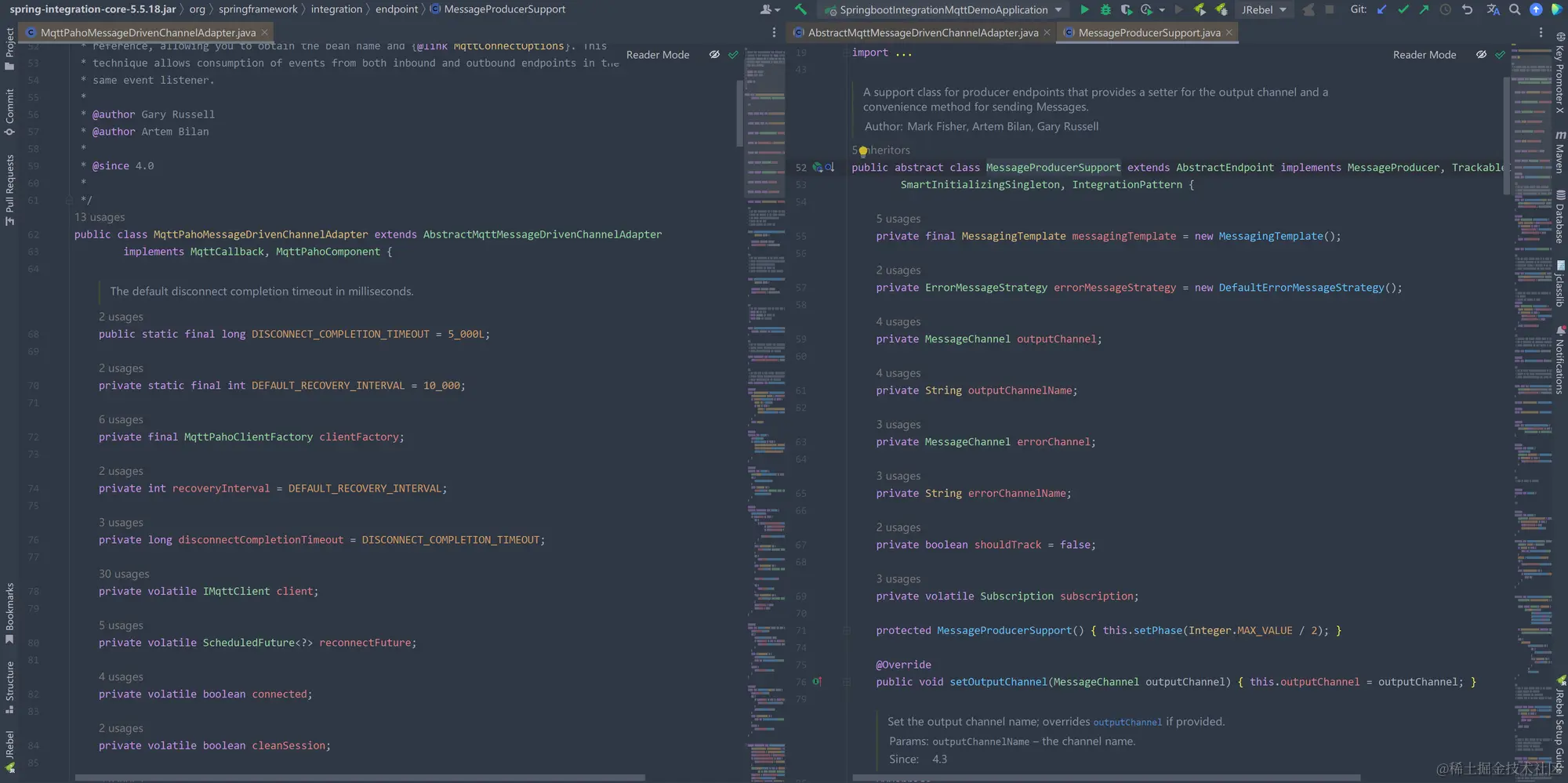Open AbstractMqttMessageDrivenChannelAdapter superclass reference
The width and height of the screenshot is (1568, 783).
[543, 234]
